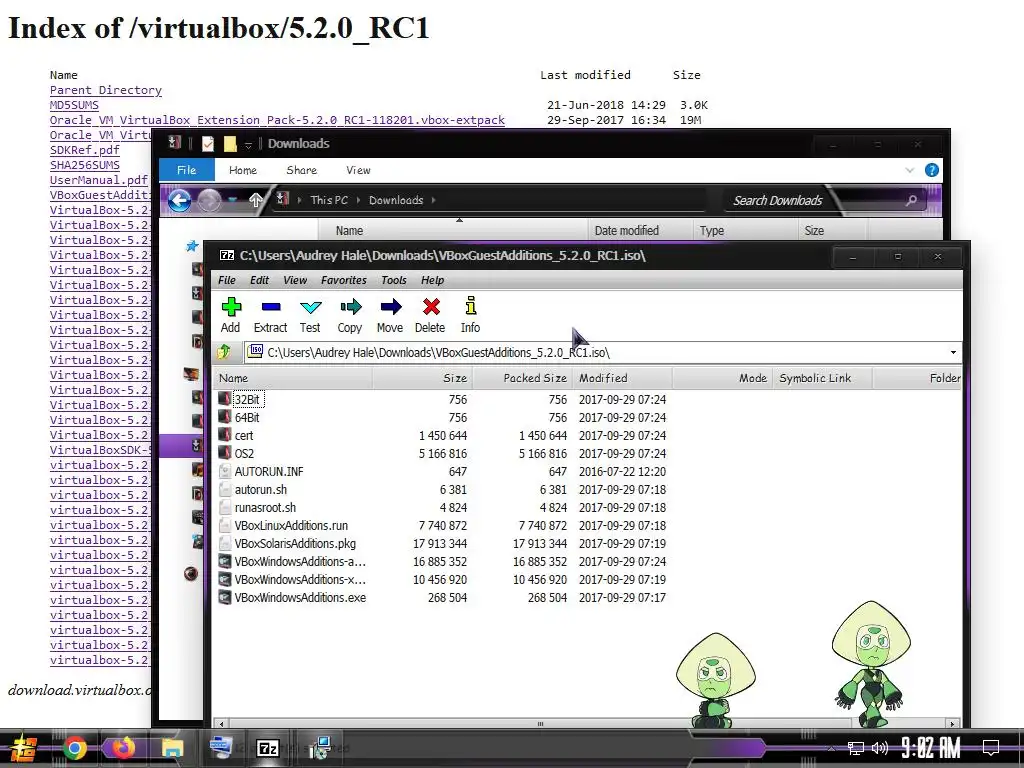Screen dimensions: 1024x768
Task: Select VBoxWindowsAdditions.exe file
Action: 300,598
